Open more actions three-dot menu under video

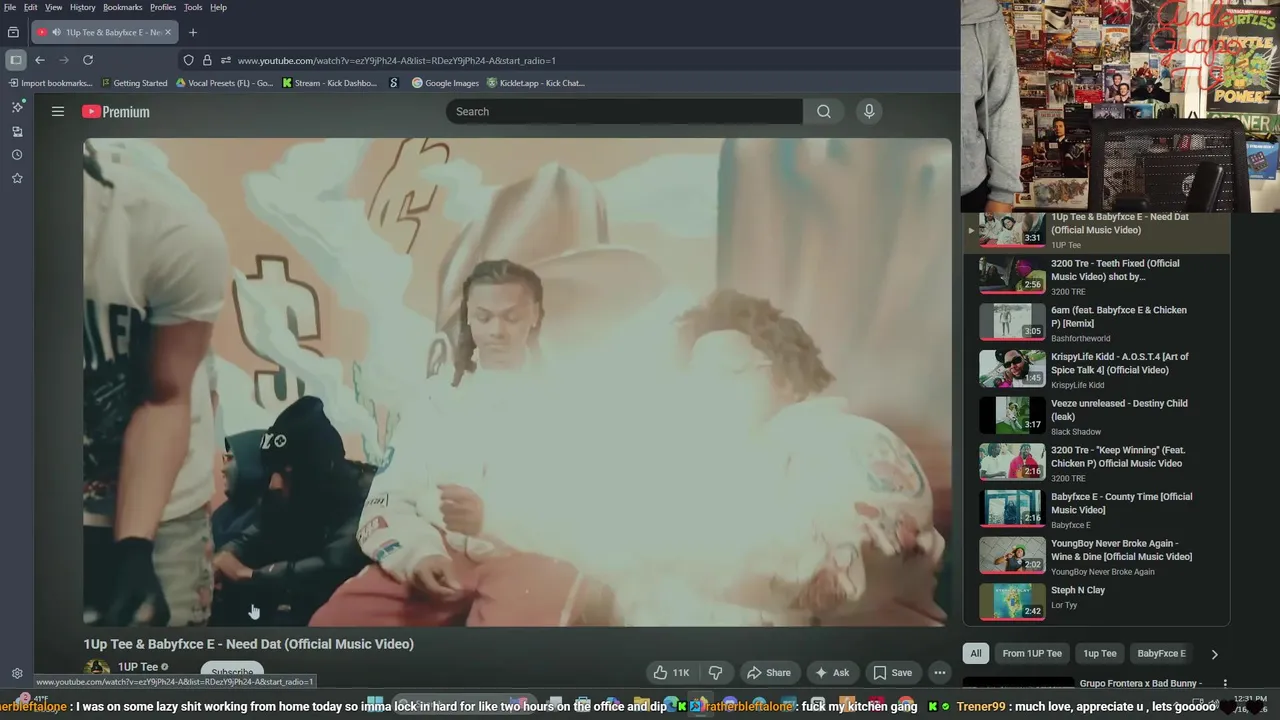click(939, 673)
